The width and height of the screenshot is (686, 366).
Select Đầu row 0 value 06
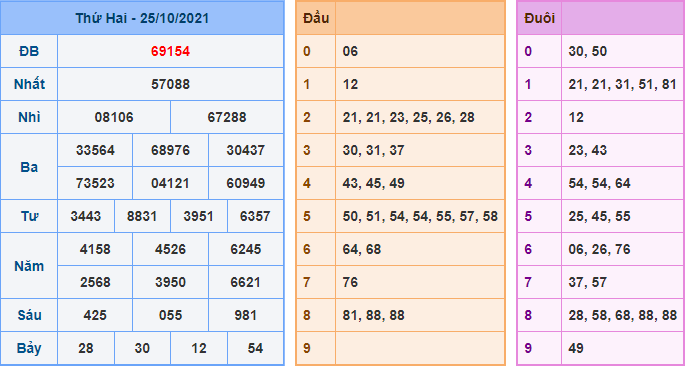[x=350, y=52]
